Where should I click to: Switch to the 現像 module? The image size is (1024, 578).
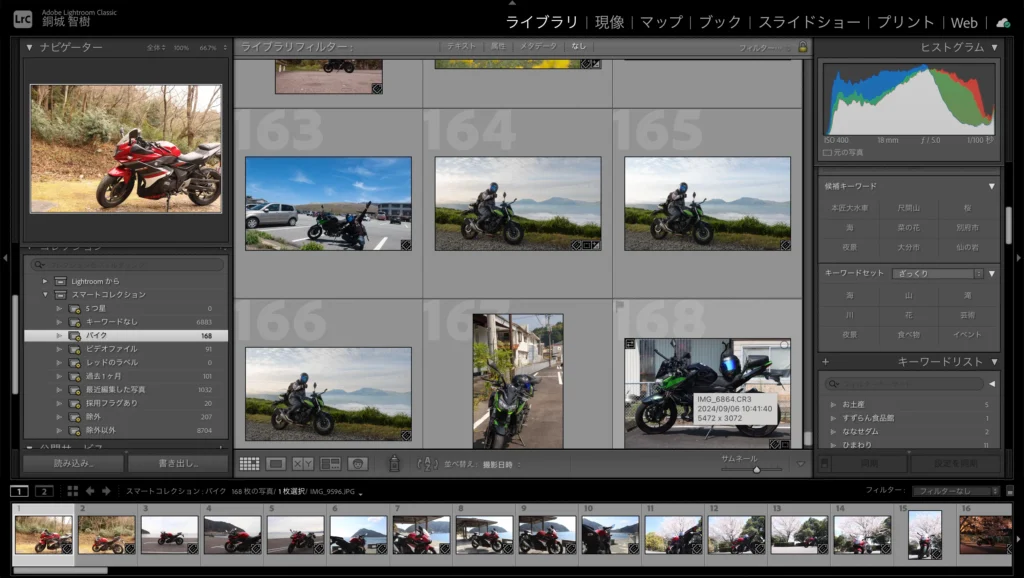coord(609,22)
